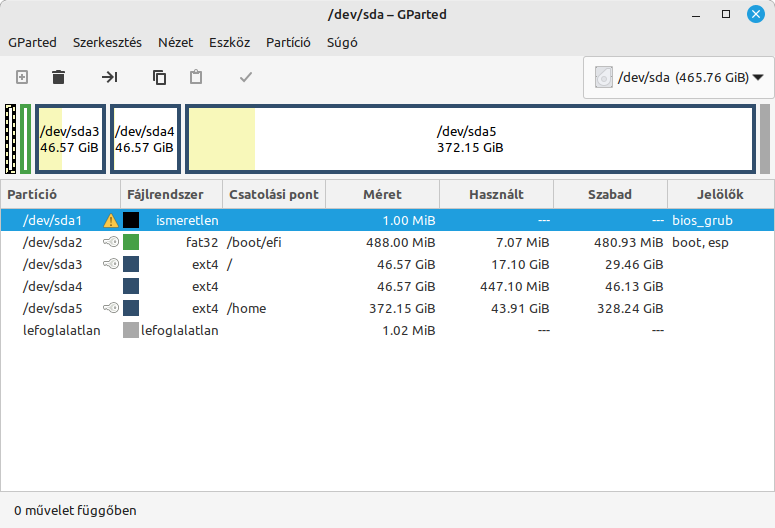775x528 pixels.
Task: Sort by the Fájlrendszer column header
Action: point(172,194)
